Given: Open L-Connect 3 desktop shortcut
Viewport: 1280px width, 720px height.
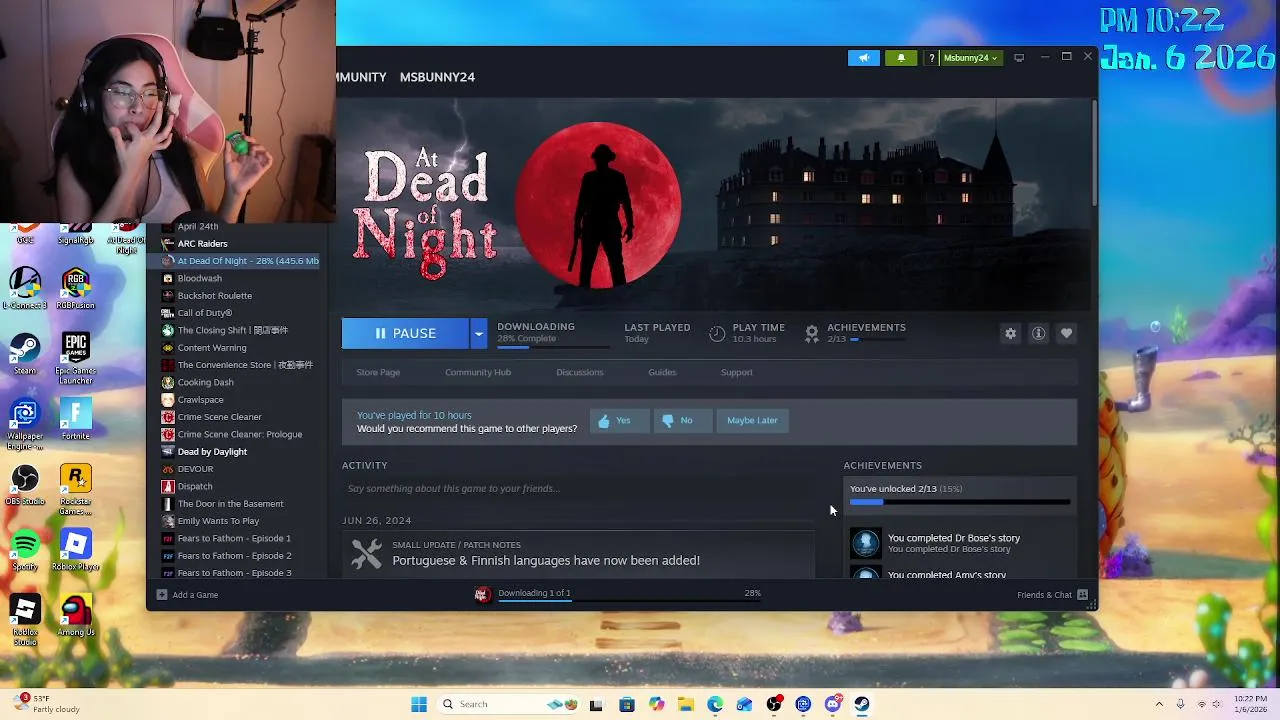Looking at the screenshot, I should click(x=25, y=290).
